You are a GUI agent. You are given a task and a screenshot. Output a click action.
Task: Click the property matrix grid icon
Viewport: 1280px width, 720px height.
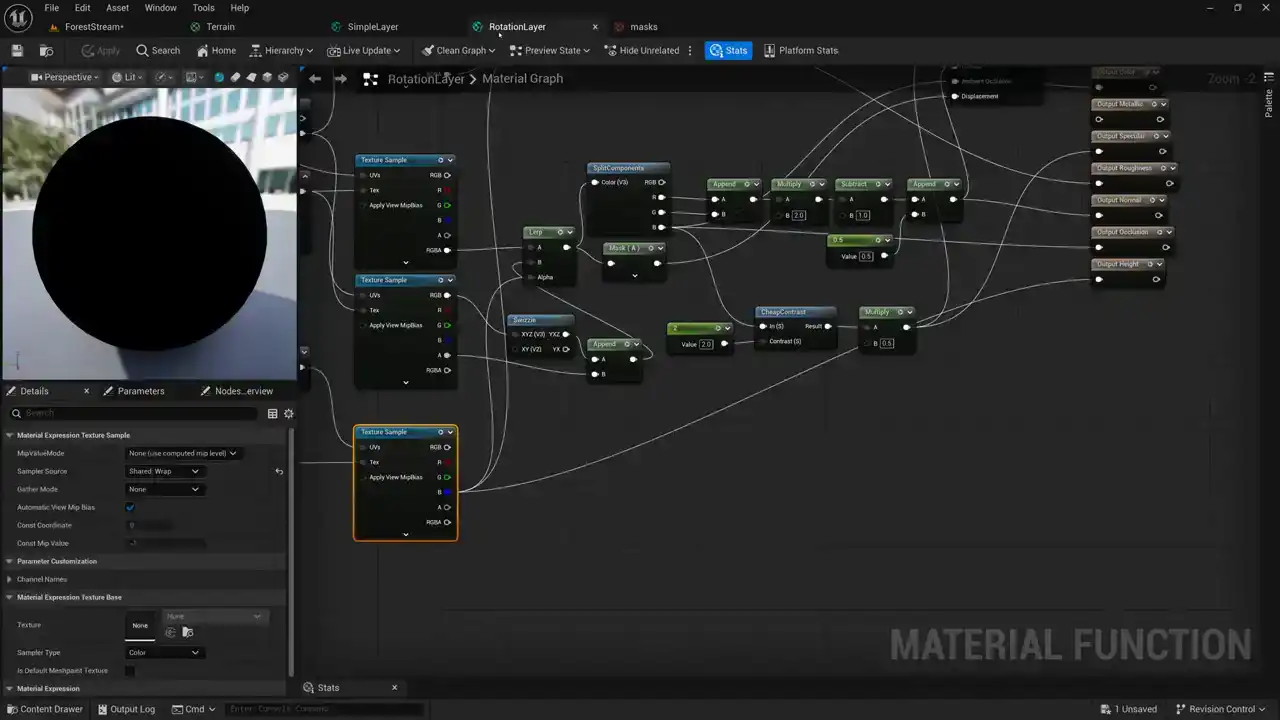(x=272, y=414)
